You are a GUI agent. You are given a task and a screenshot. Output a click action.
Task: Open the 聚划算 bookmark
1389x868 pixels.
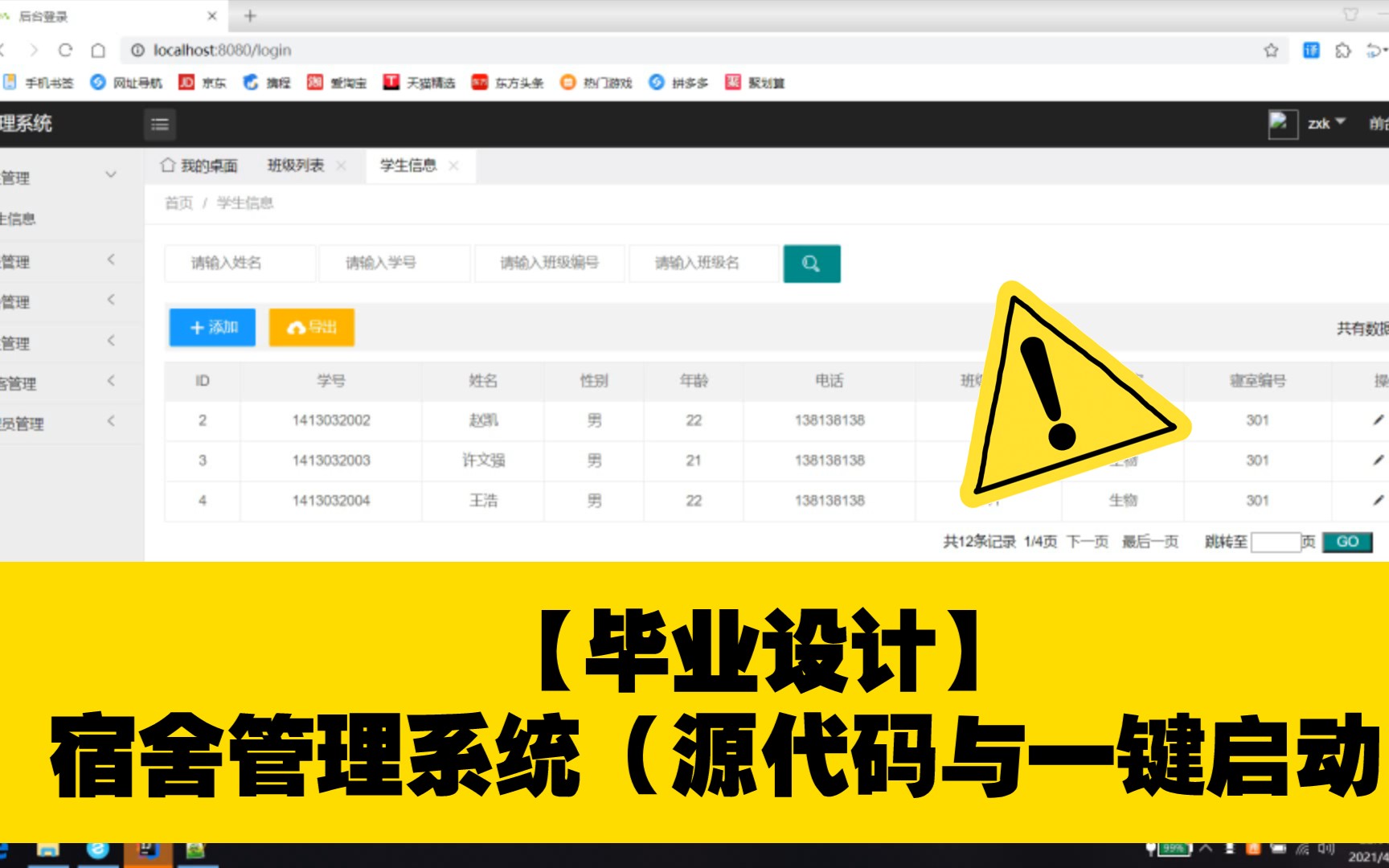point(755,82)
